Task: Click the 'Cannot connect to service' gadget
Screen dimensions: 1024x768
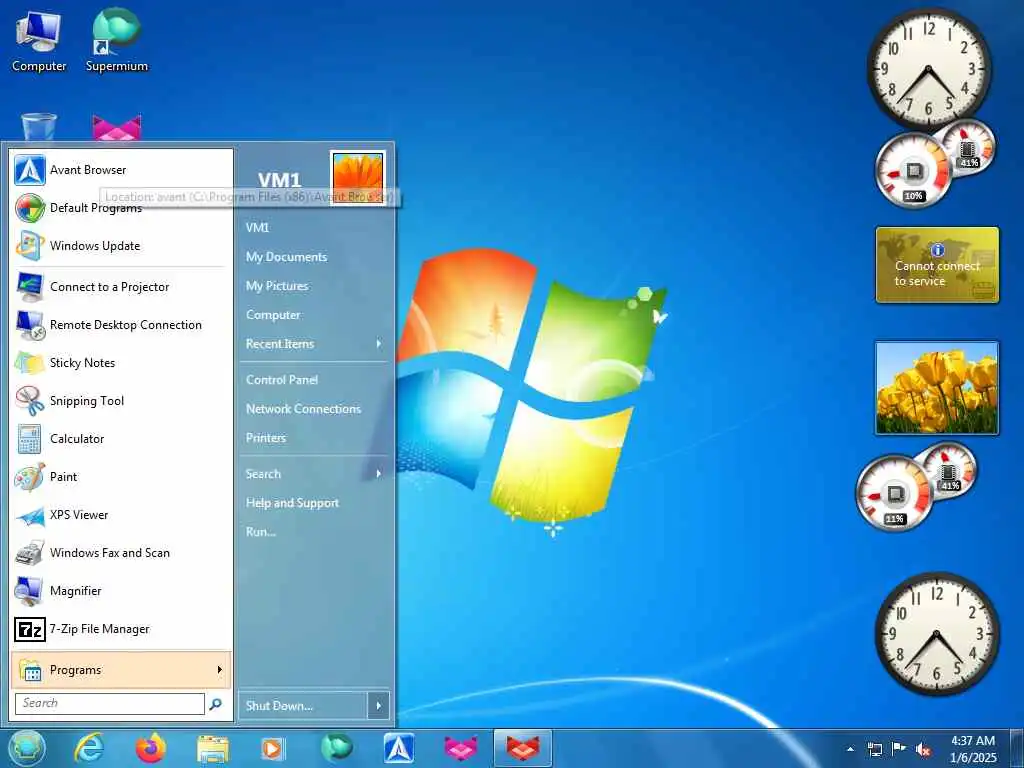Action: [x=937, y=264]
